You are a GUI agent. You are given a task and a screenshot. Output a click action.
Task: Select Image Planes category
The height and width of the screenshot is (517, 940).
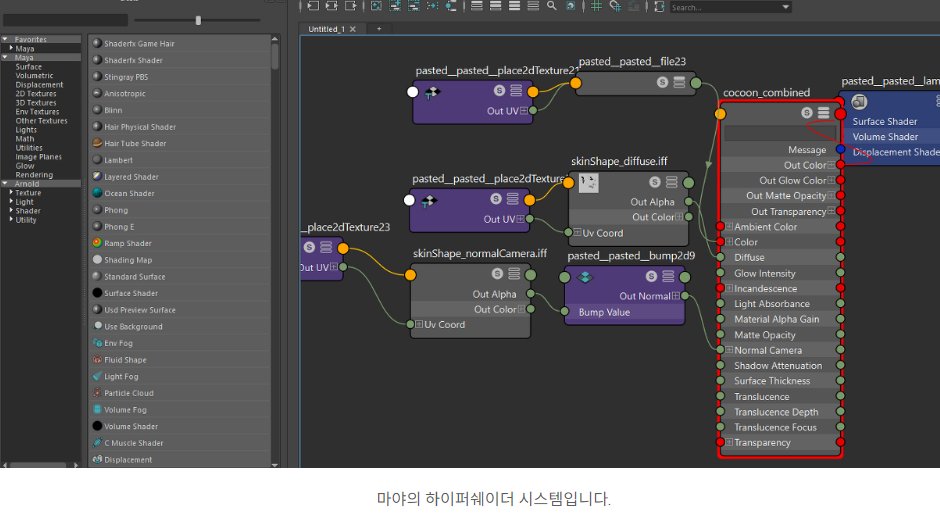38,157
